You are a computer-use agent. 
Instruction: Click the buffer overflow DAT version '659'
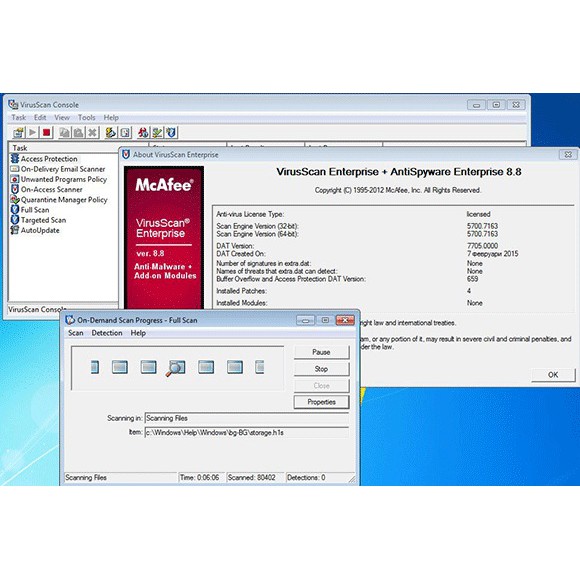pyautogui.click(x=472, y=279)
